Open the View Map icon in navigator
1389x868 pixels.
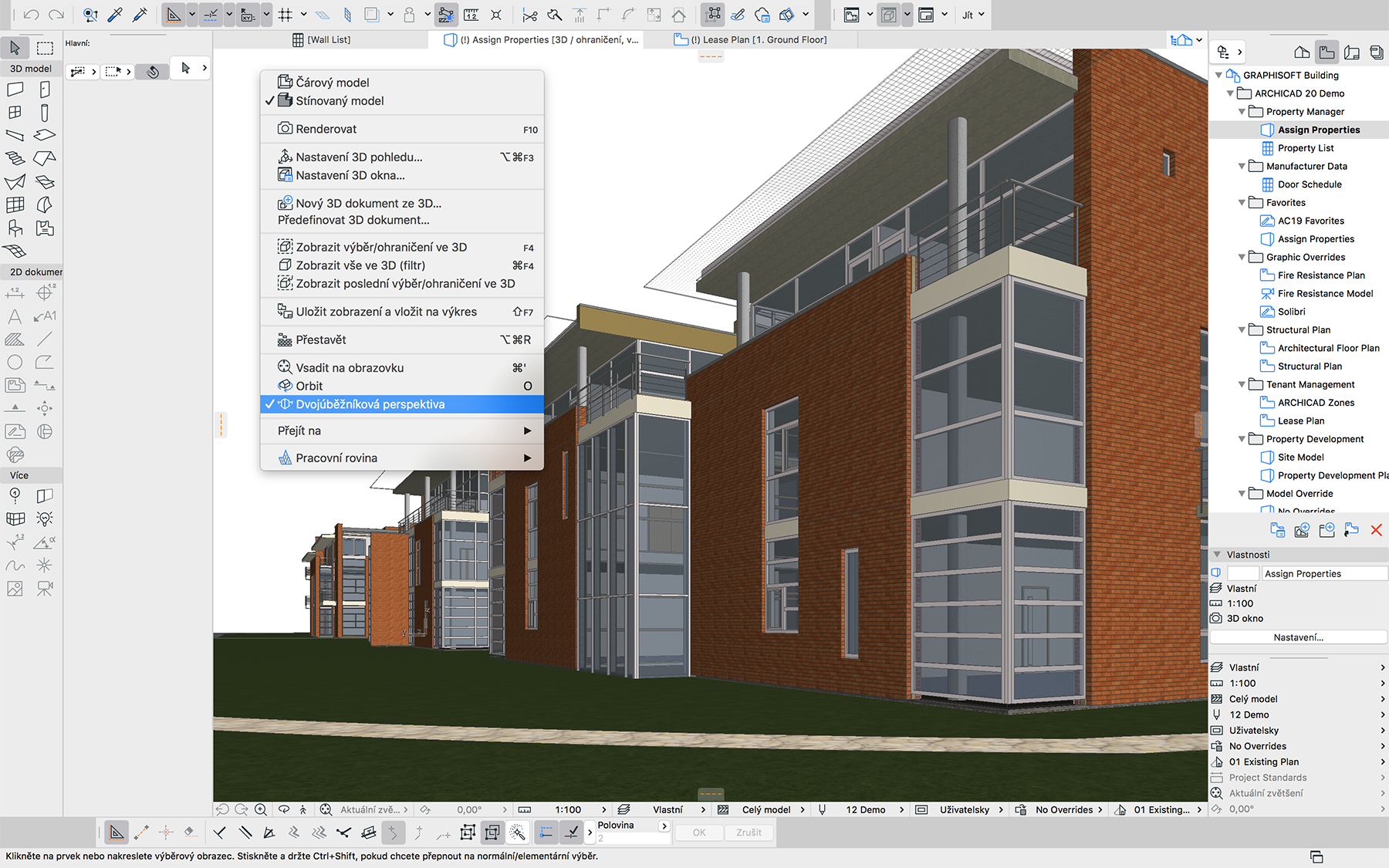click(x=1326, y=52)
